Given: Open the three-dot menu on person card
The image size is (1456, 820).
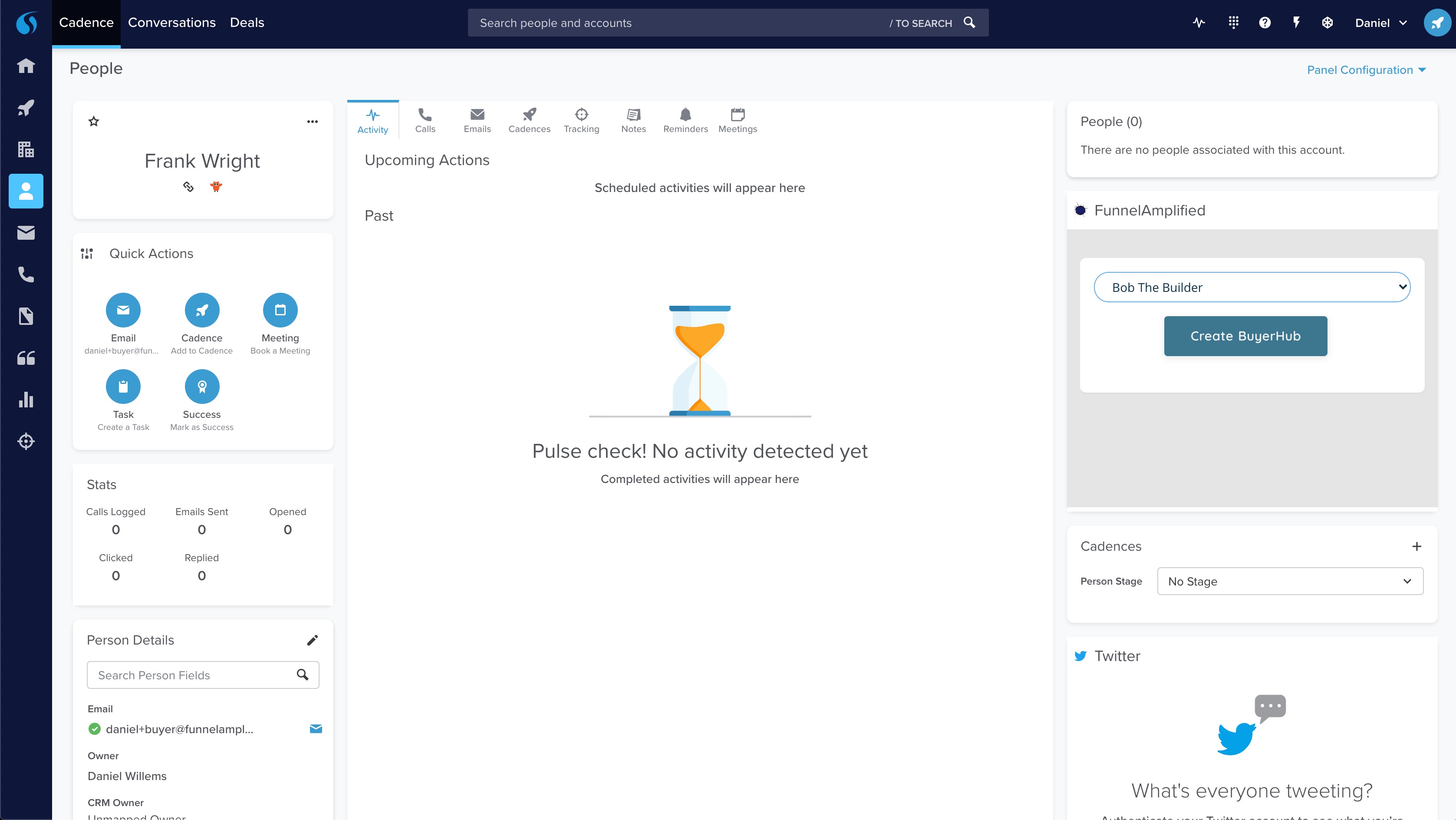Looking at the screenshot, I should coord(312,122).
